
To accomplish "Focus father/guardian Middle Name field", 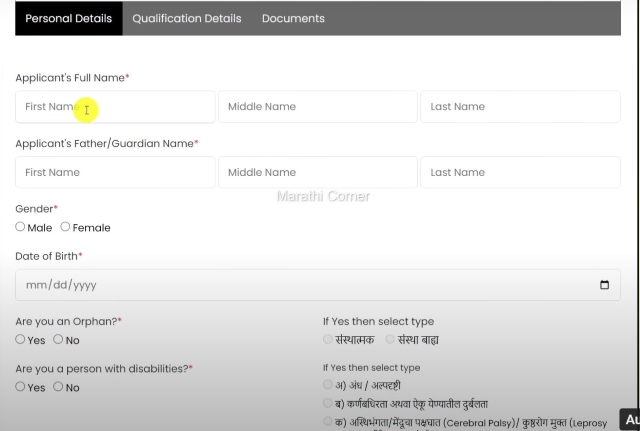I will (318, 172).
